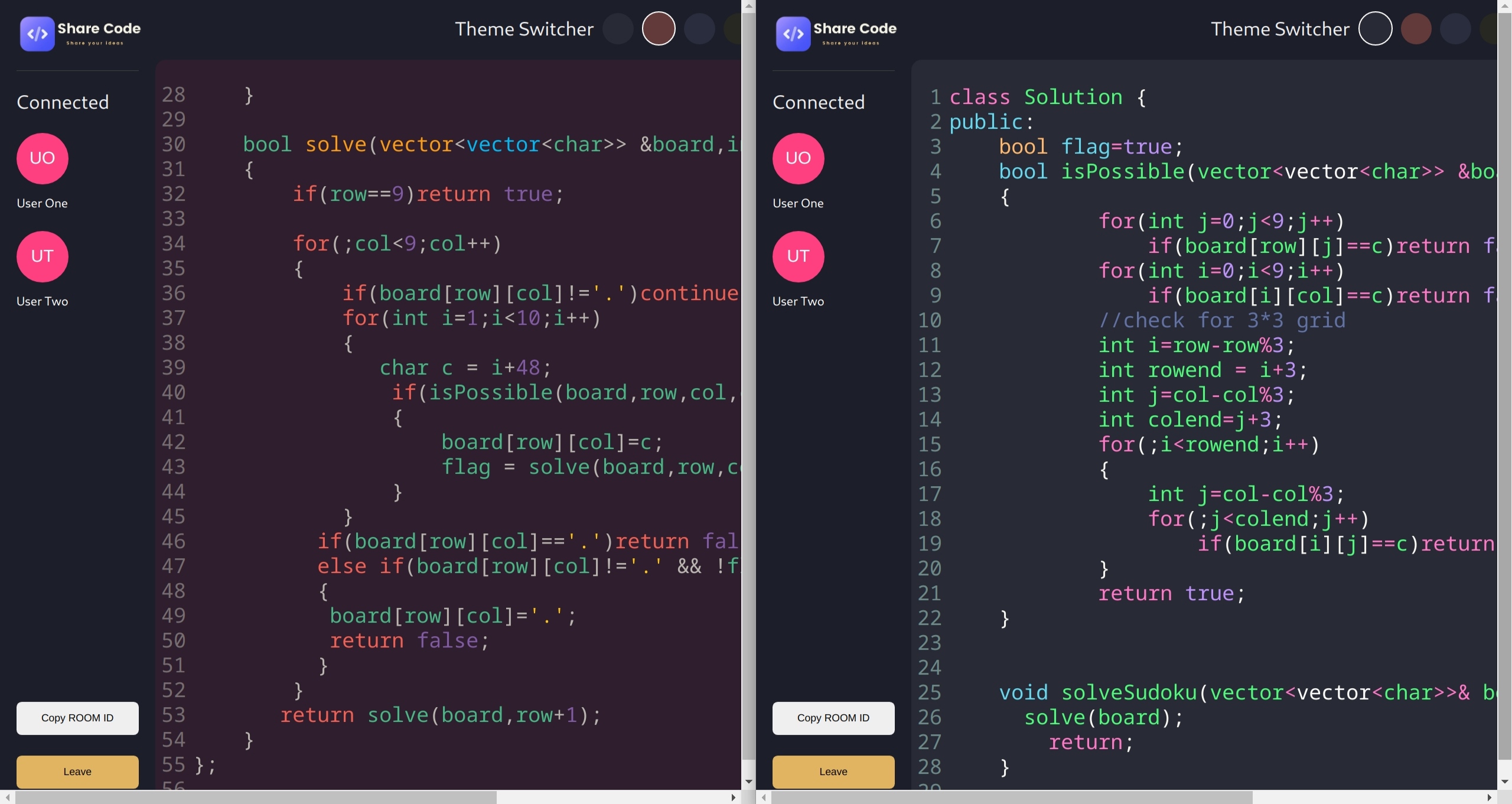Image resolution: width=1512 pixels, height=804 pixels.
Task: Click the Share Code logo in the left panel
Action: (81, 34)
